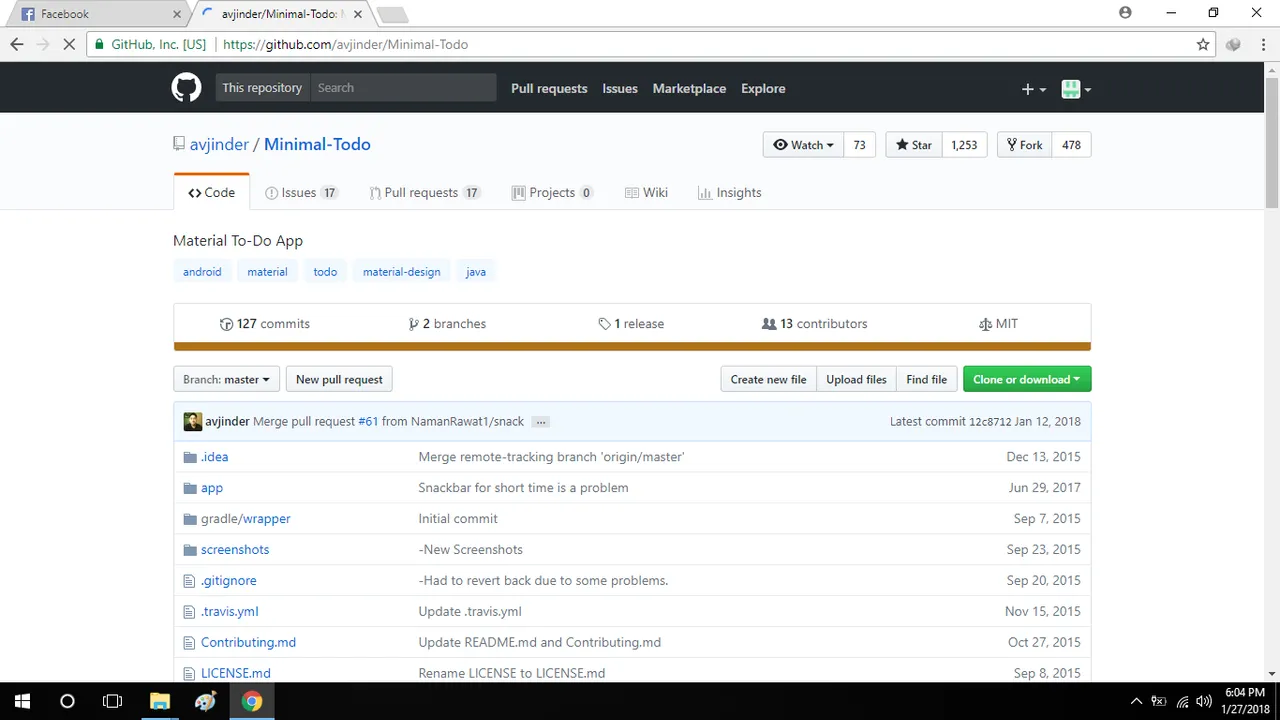1280x720 pixels.
Task: Go back using the browser back arrow
Action: (x=17, y=44)
